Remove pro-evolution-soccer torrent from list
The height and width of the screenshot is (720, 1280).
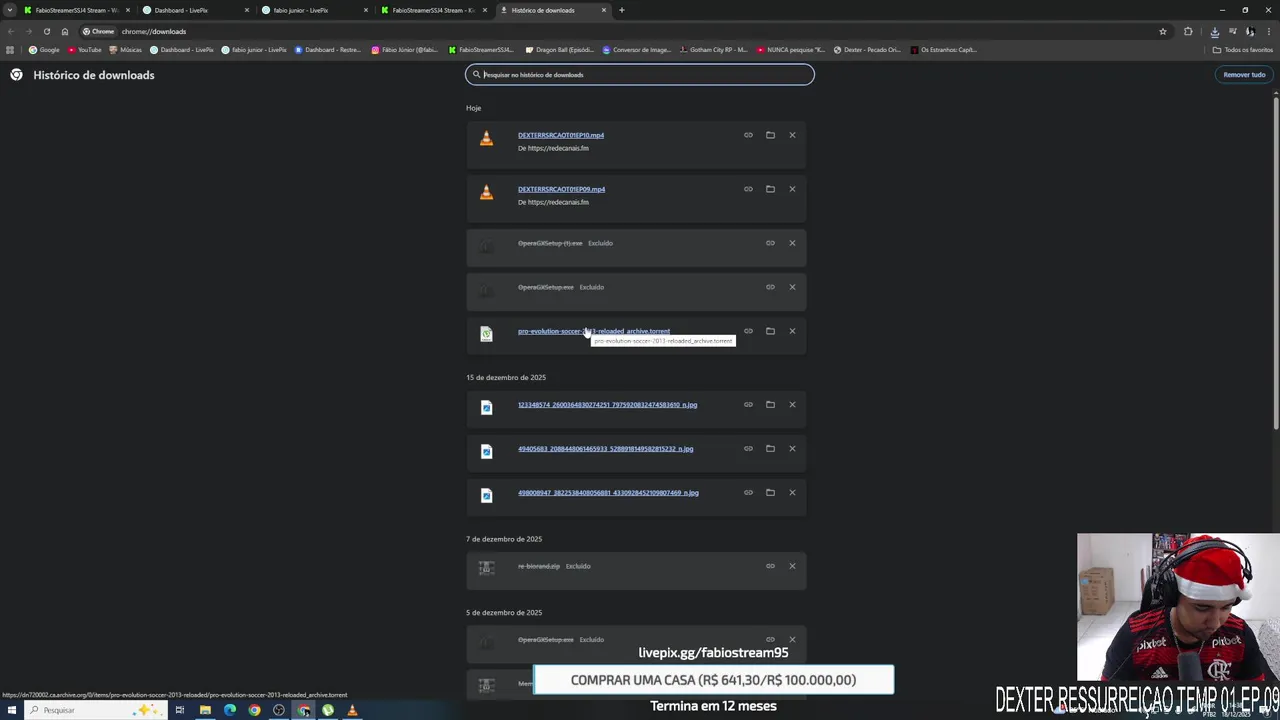pyautogui.click(x=792, y=331)
